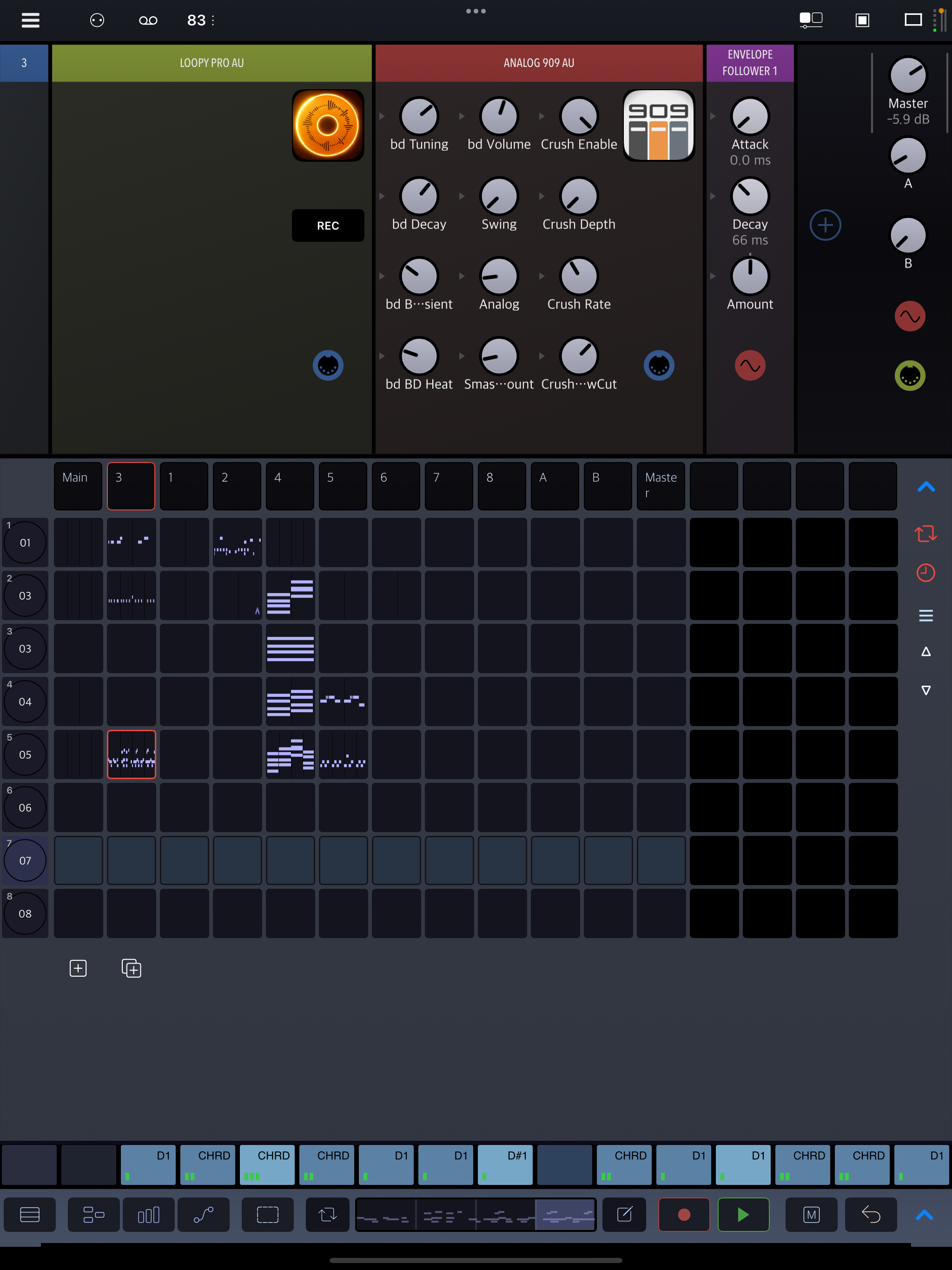The height and width of the screenshot is (1270, 952).
Task: Tap the tempo value 83
Action: click(196, 20)
